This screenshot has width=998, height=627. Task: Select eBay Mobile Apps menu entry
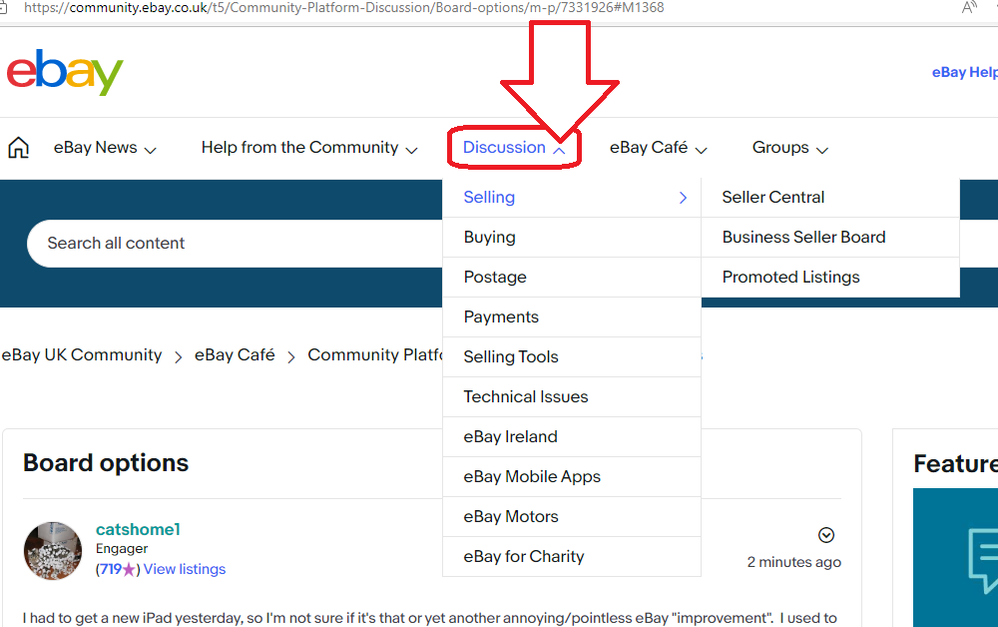point(572,477)
